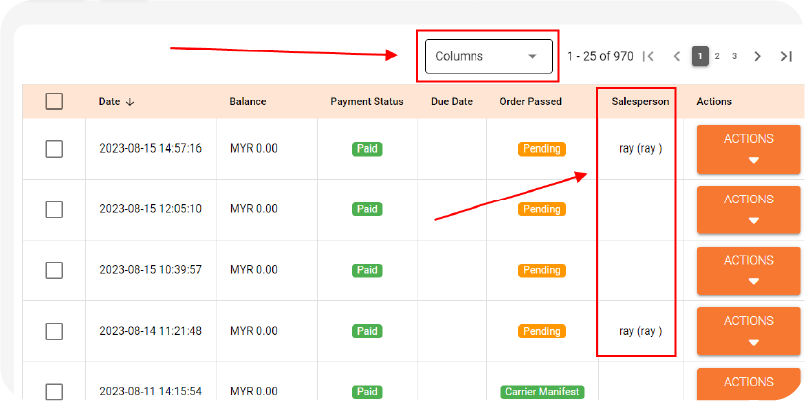Click MYR 0.00 balance in 2023-08-11 14:15:54 row
This screenshot has height=401, width=805.
tap(254, 391)
